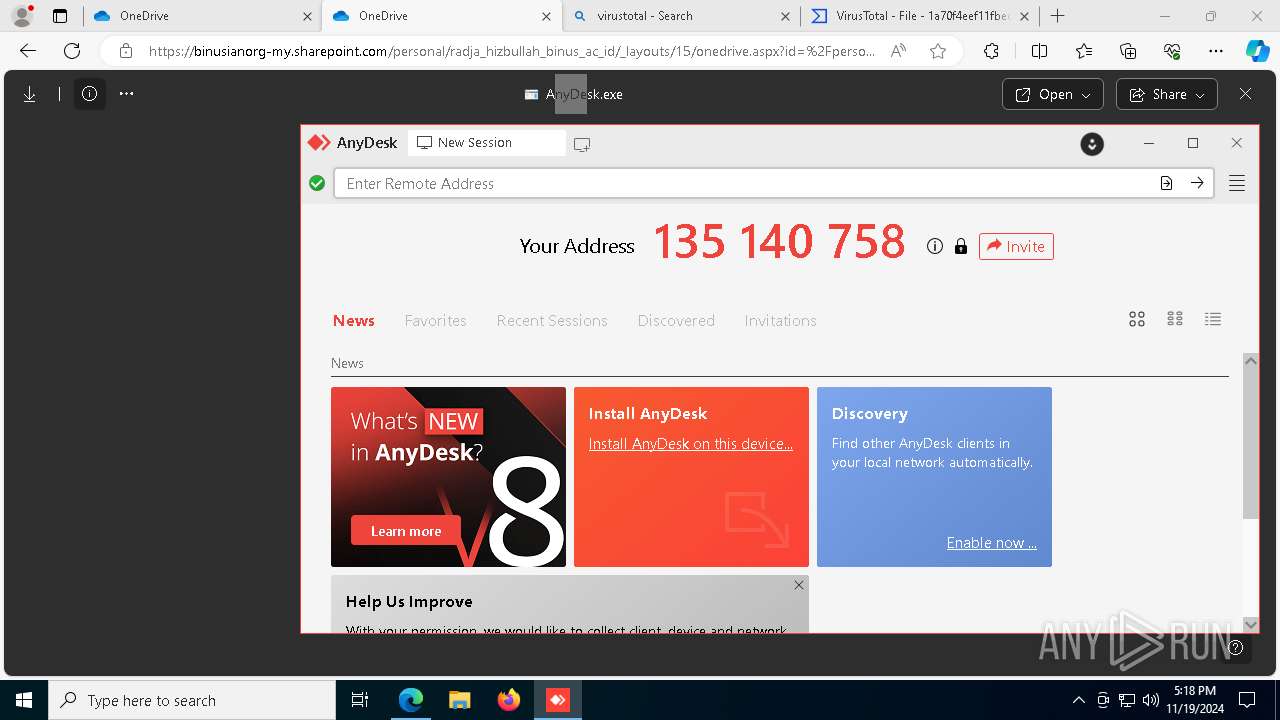Close the OneDrive file preview
The image size is (1280, 720).
pos(1245,94)
